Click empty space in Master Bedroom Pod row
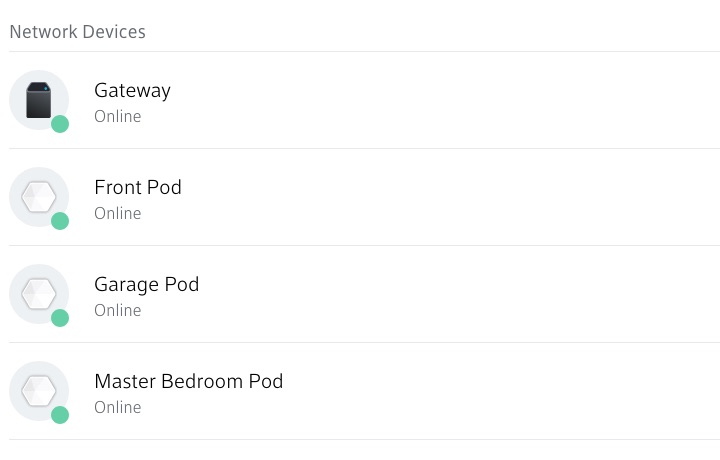Viewport: 720px width, 460px height. click(500, 391)
